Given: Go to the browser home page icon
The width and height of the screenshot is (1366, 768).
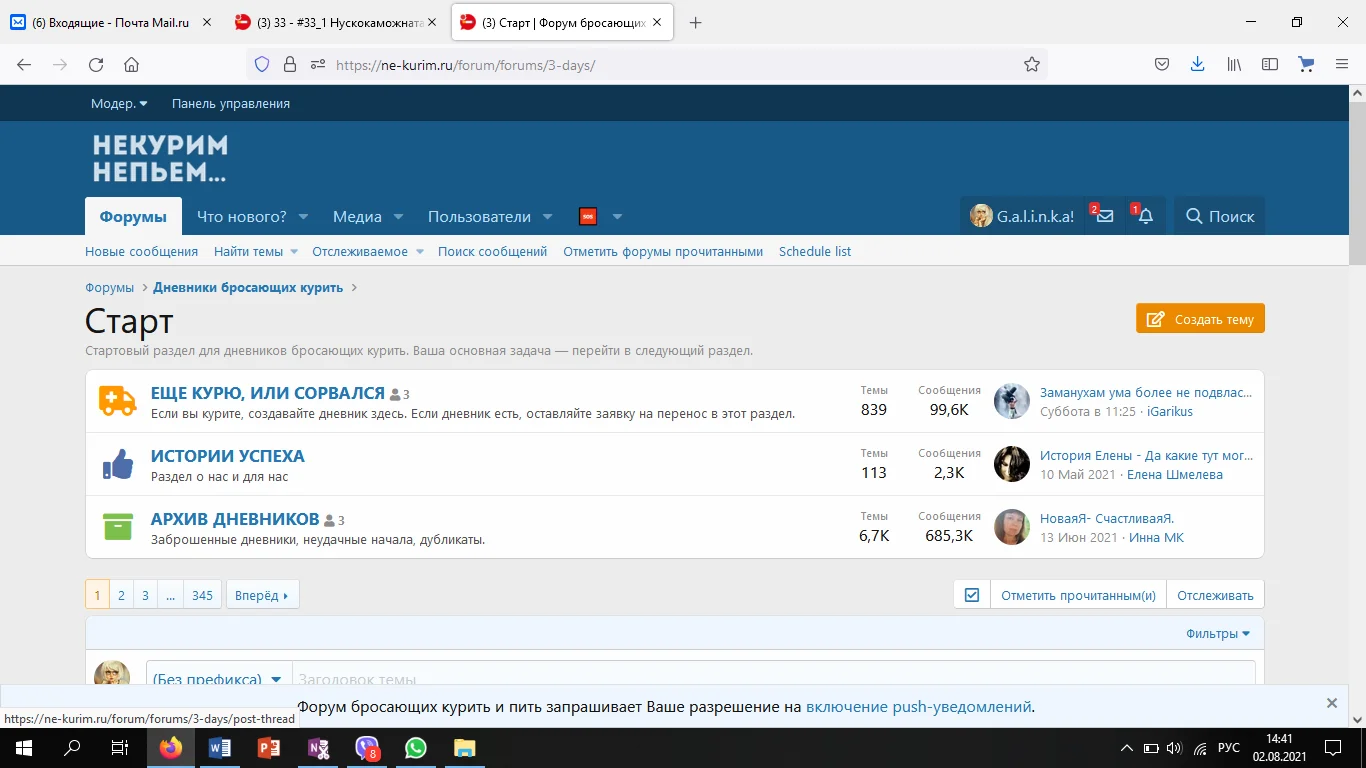Looking at the screenshot, I should click(x=131, y=64).
